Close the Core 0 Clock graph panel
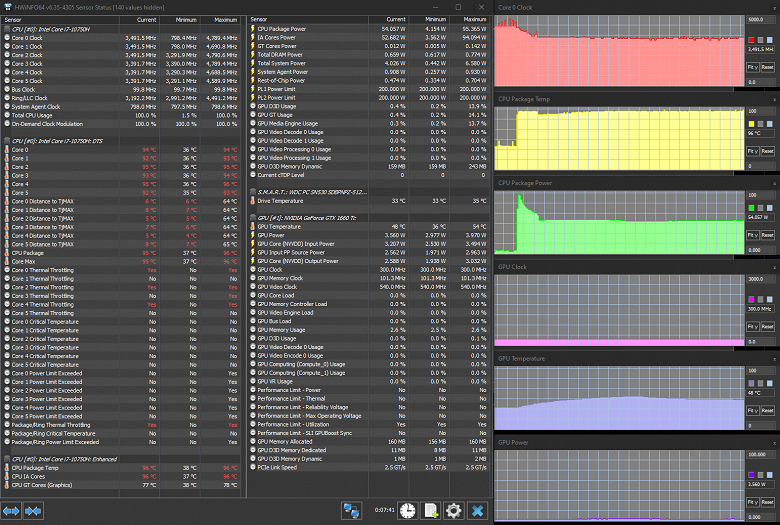This screenshot has height=525, width=780. tap(772, 7)
